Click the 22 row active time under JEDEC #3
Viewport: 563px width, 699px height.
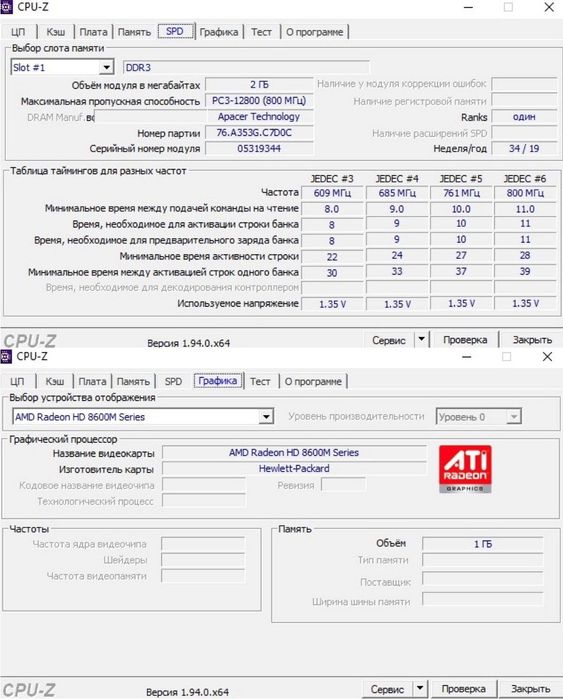click(x=332, y=257)
